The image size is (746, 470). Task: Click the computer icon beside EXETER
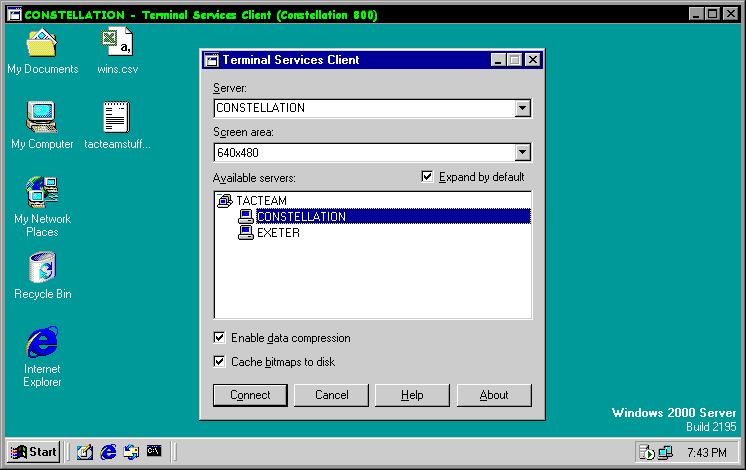pos(245,233)
